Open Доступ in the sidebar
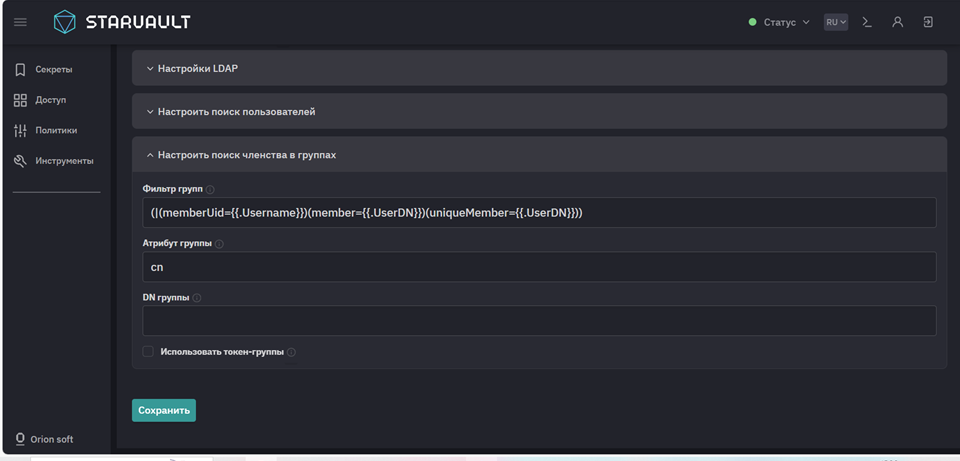The image size is (960, 461). click(x=50, y=100)
